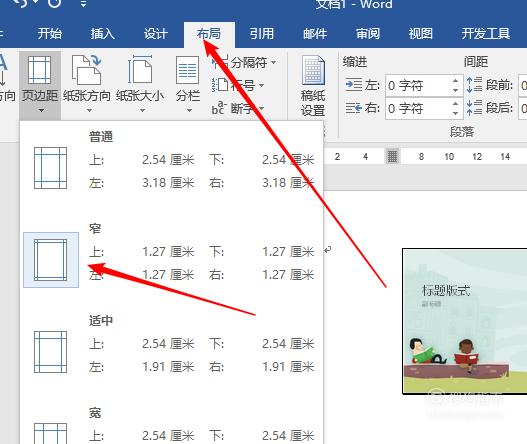Click the 段落 group label
The image size is (527, 444).
pyautogui.click(x=462, y=132)
